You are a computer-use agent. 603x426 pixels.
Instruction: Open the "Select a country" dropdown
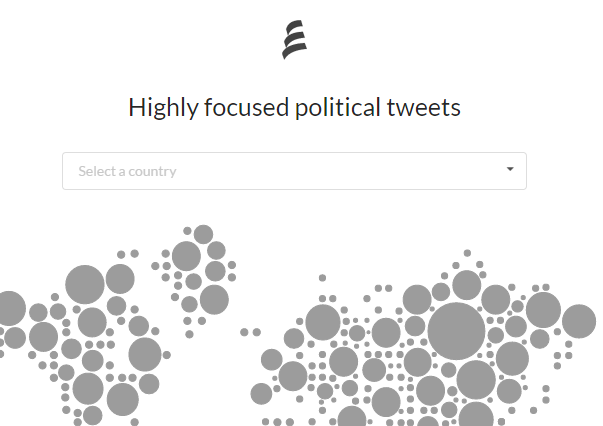294,171
